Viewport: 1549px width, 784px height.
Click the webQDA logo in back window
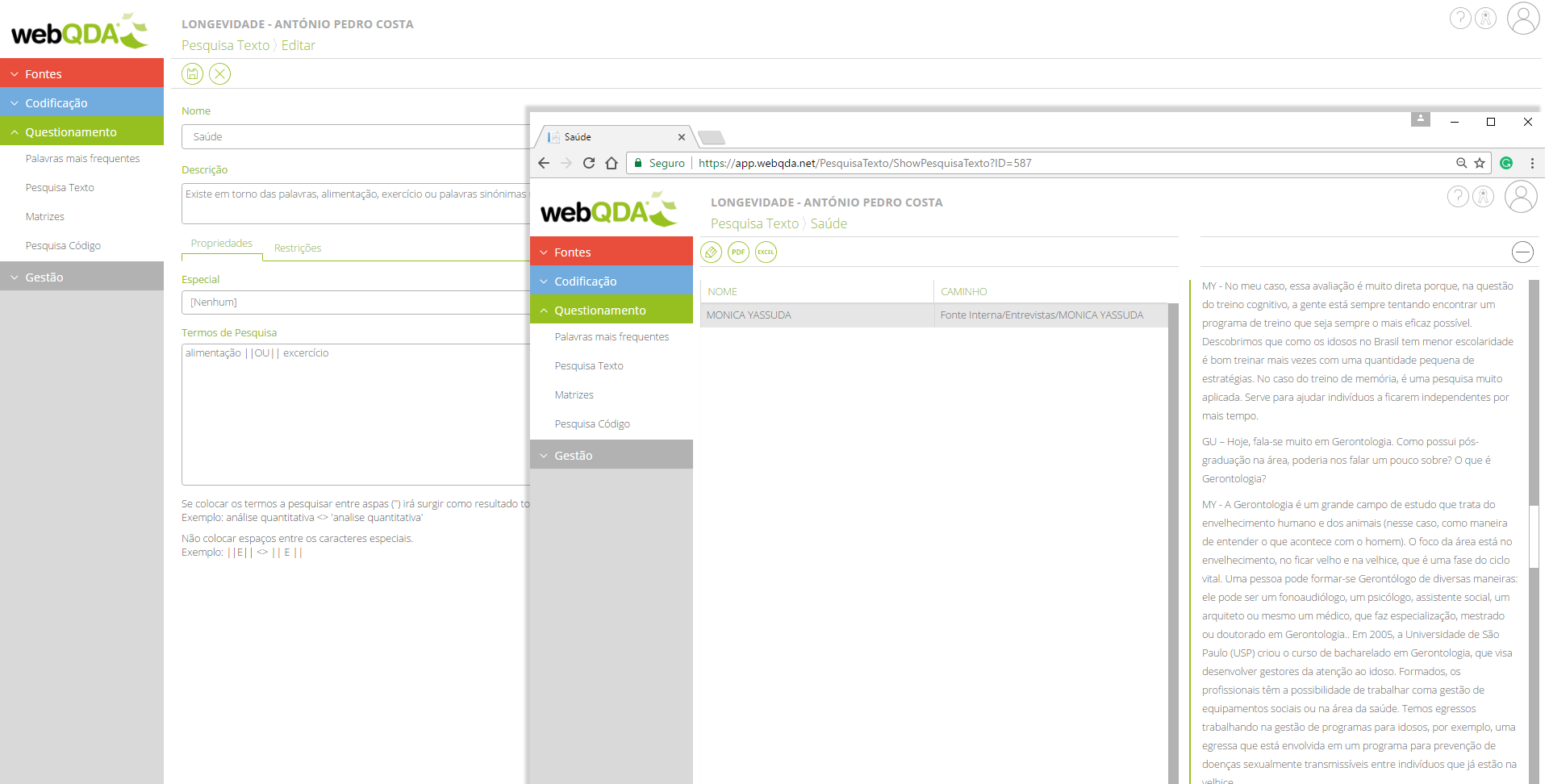coord(79,31)
